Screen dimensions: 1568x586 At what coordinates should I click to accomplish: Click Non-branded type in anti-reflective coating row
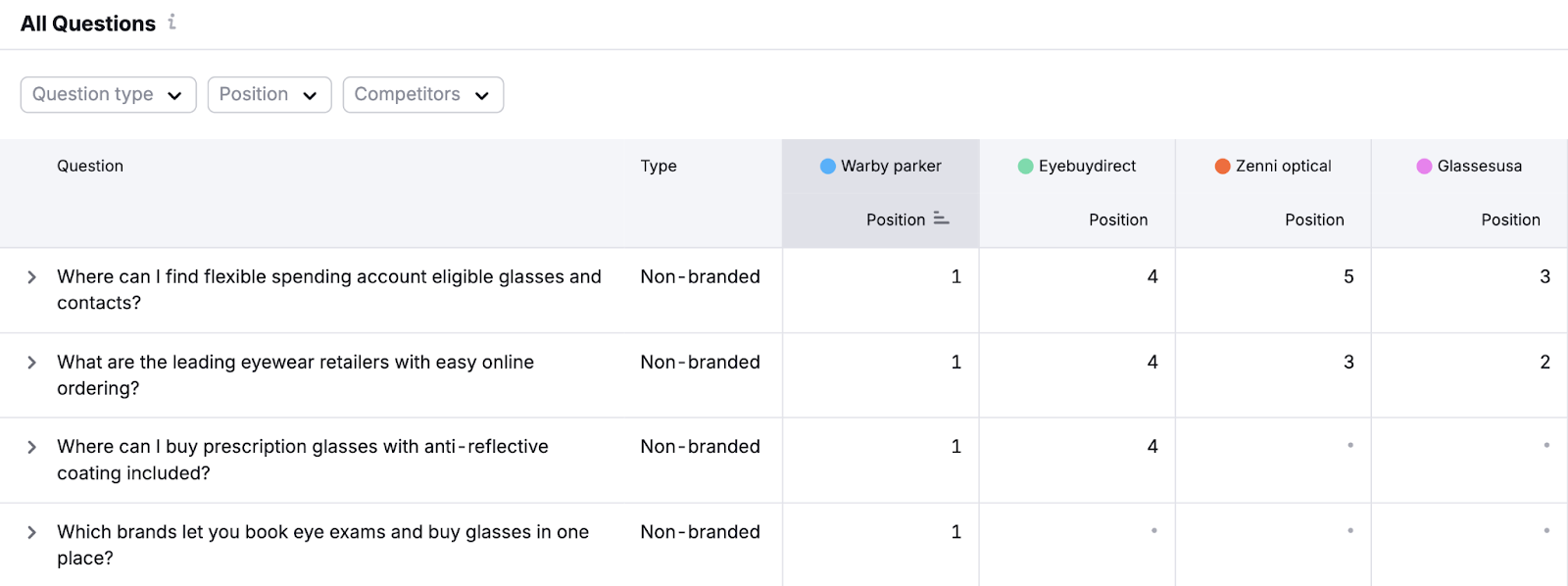click(701, 447)
